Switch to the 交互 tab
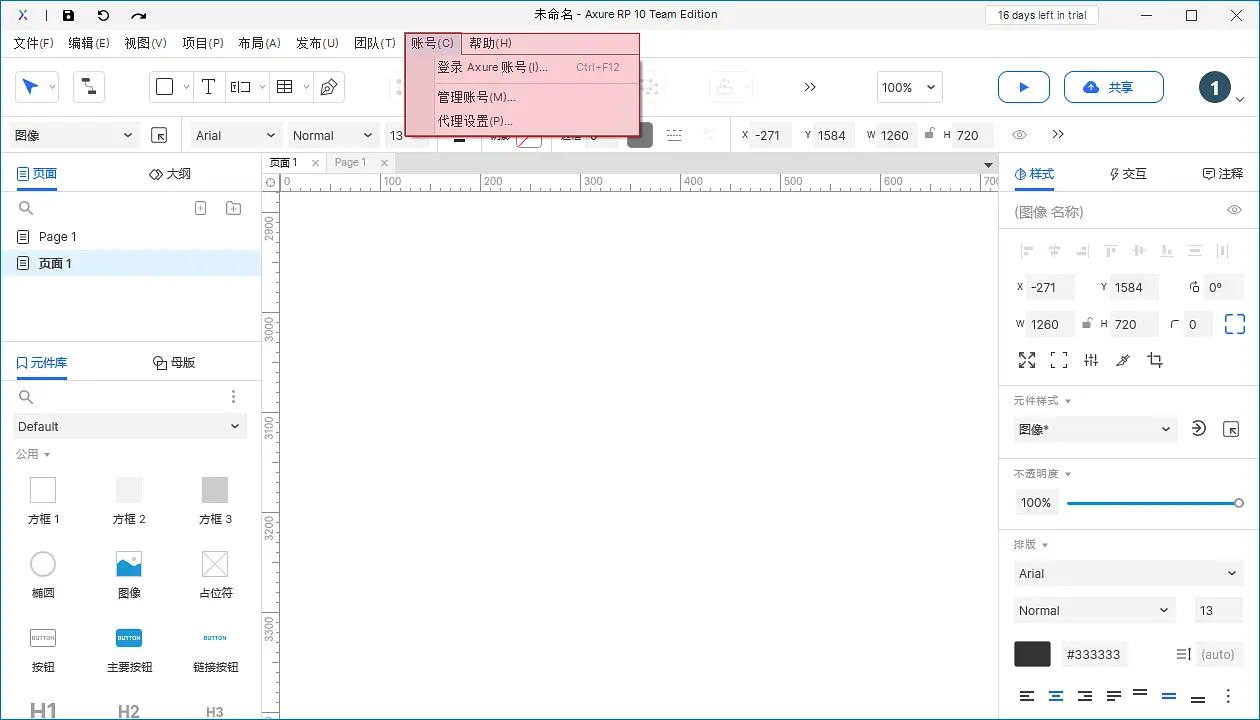 pos(1128,173)
